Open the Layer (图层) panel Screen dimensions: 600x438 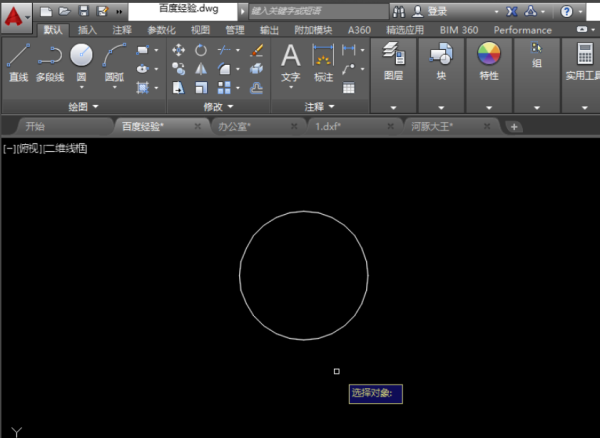(393, 61)
